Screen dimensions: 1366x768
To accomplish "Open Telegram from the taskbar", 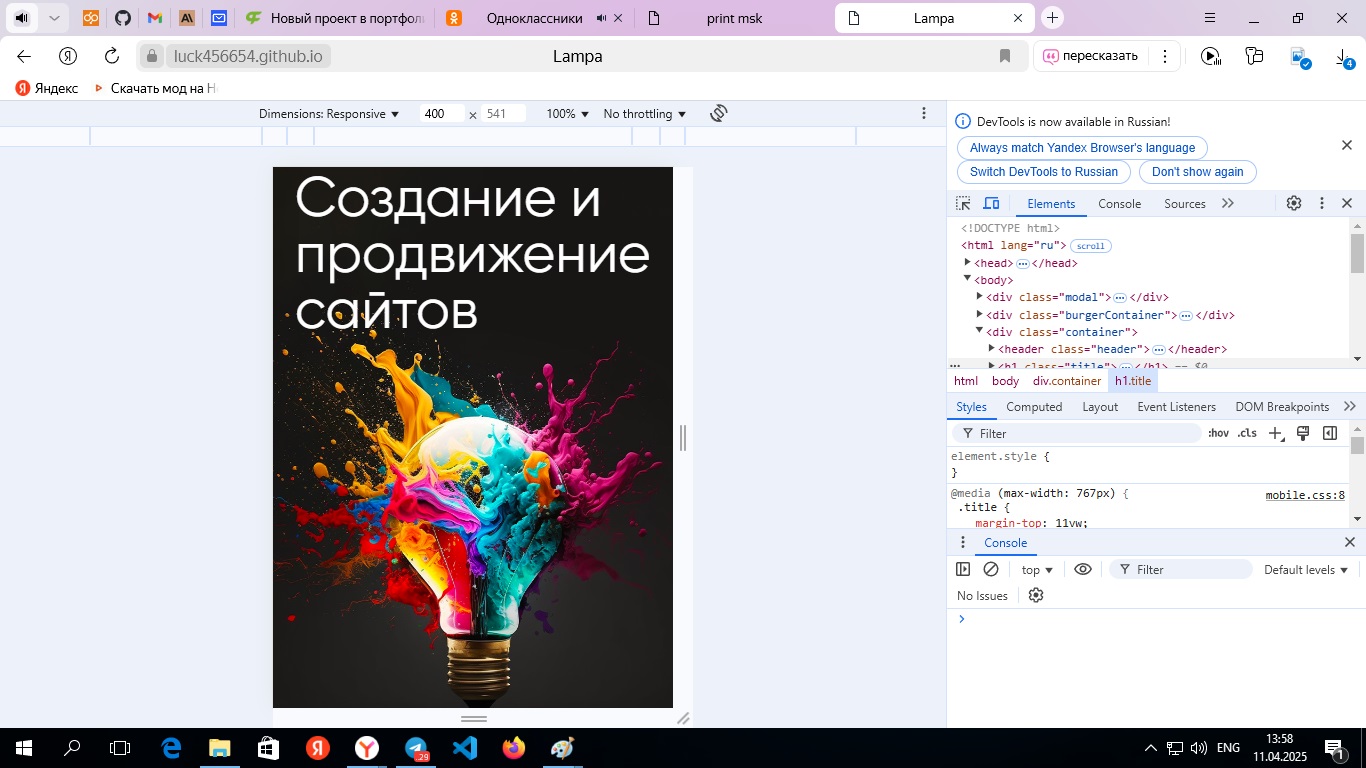I will 416,748.
